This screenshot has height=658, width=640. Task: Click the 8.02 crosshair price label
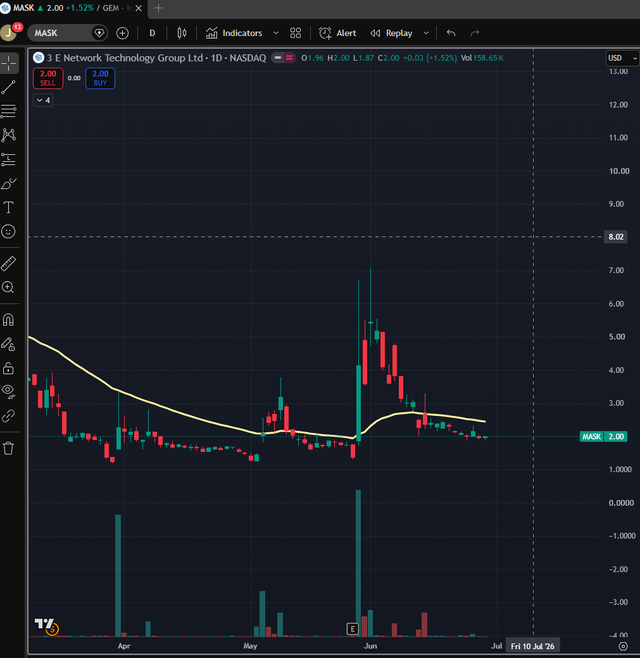pyautogui.click(x=616, y=237)
